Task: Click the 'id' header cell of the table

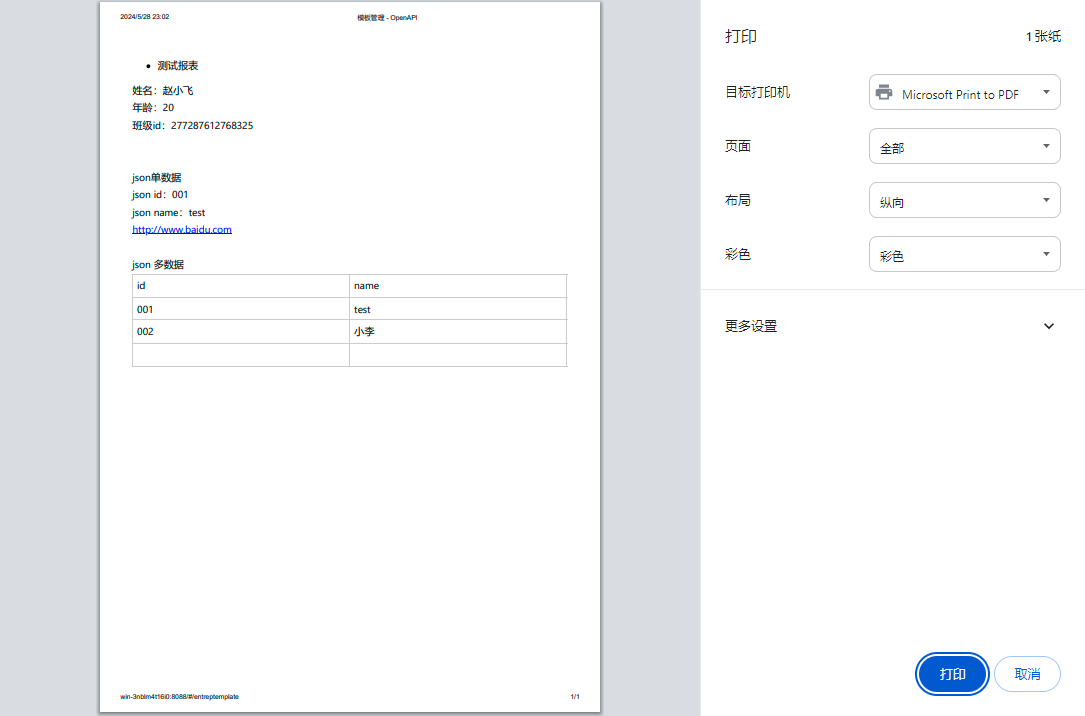Action: [x=141, y=286]
